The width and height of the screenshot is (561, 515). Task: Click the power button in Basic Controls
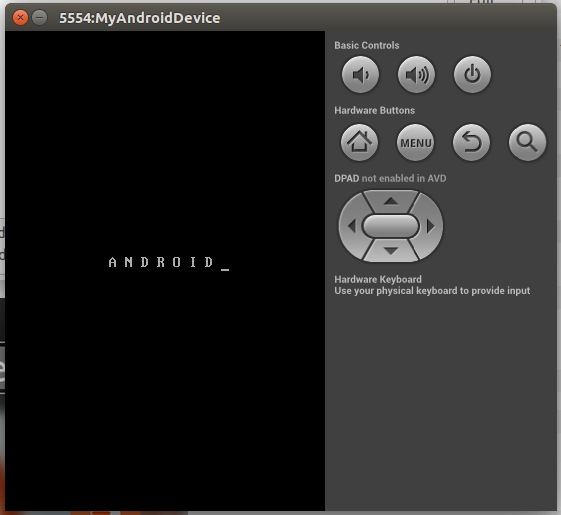point(472,74)
